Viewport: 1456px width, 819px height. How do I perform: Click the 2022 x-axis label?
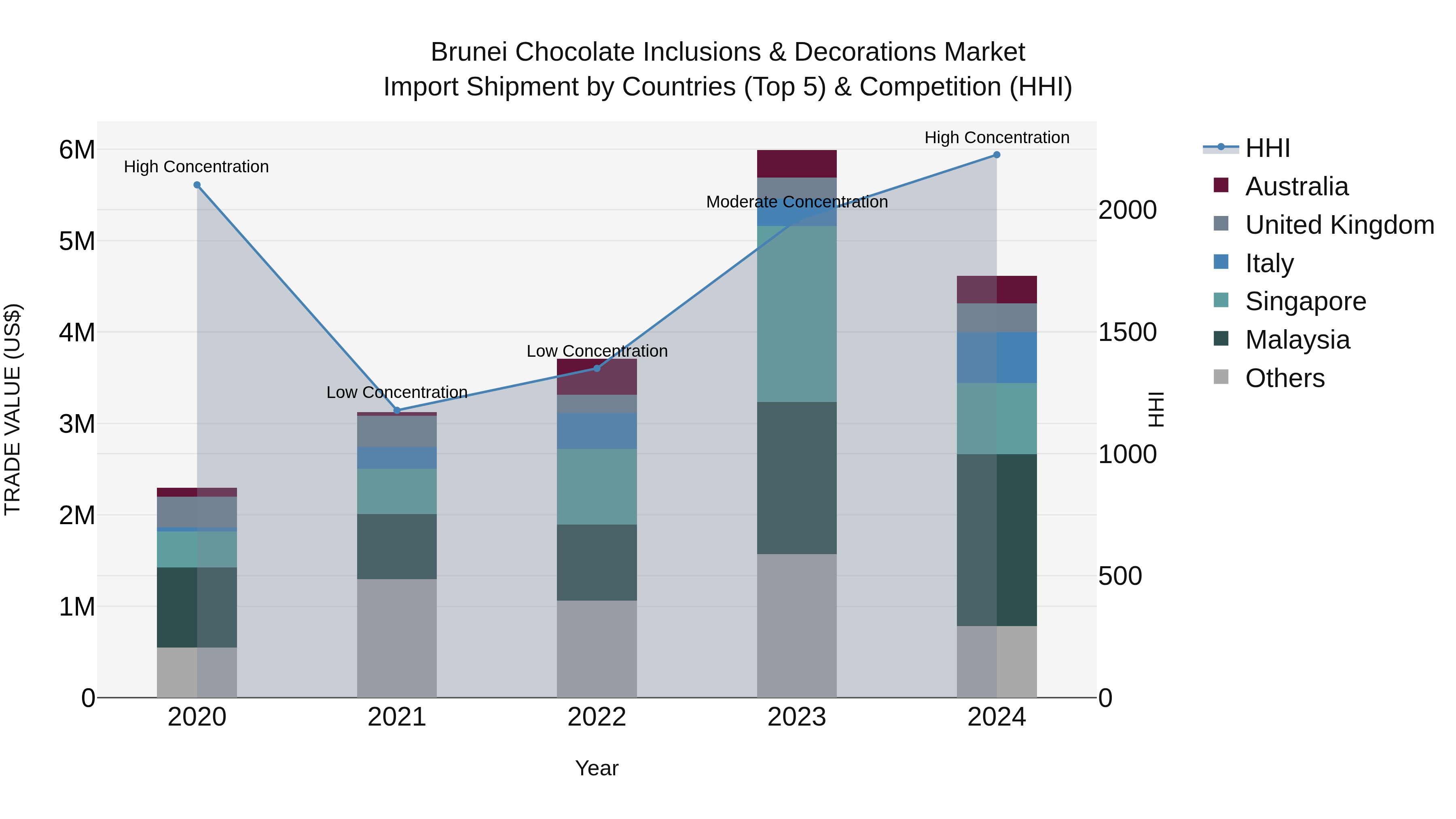coord(597,717)
